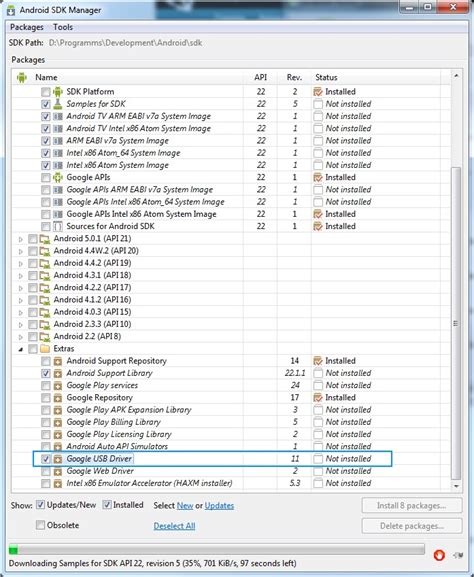Uncheck the Google USB Driver checkbox

coord(46,459)
